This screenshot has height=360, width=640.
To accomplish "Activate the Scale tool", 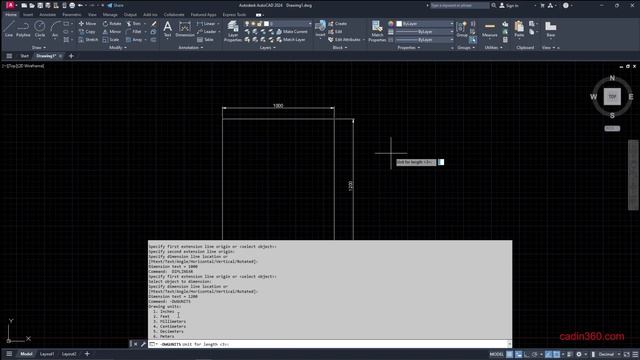I will pyautogui.click(x=111, y=40).
